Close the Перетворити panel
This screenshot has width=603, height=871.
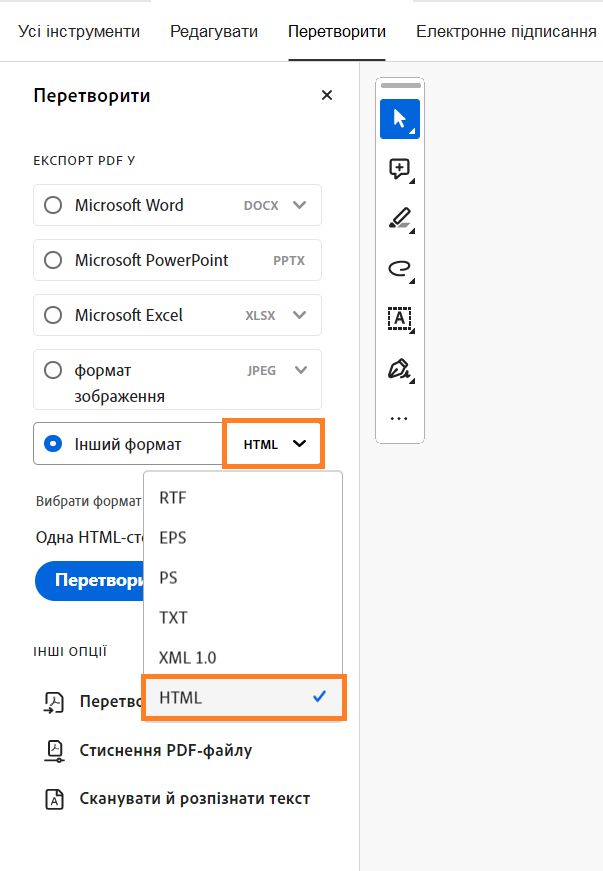[x=326, y=96]
